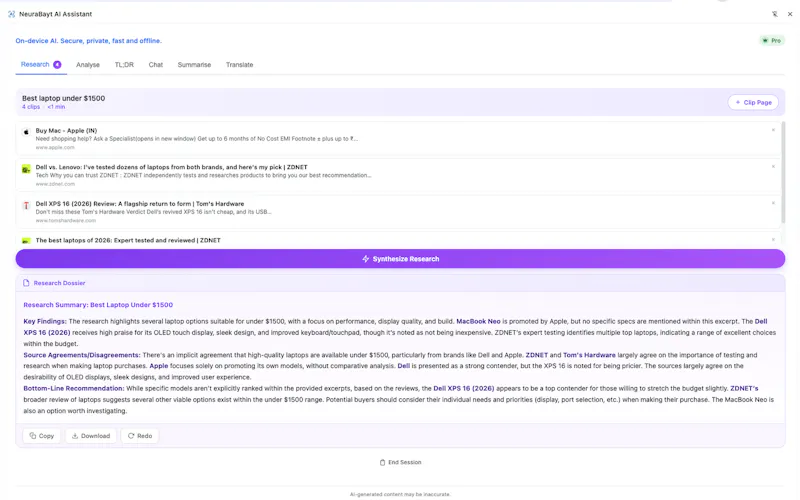
Task: Click the Research Dossier header
Action: pyautogui.click(x=400, y=283)
